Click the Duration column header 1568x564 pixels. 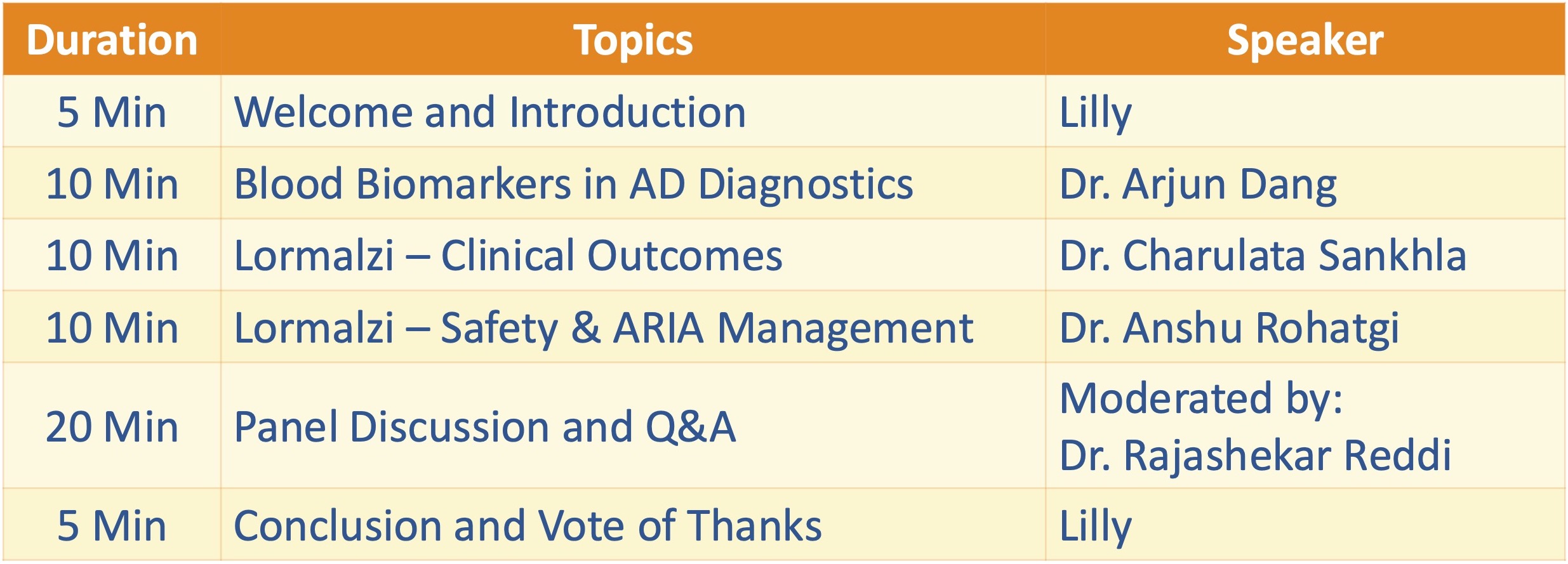(112, 39)
